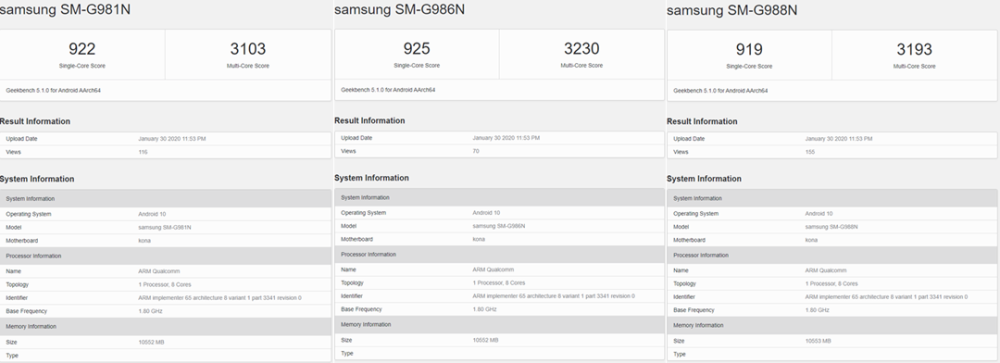1000x363 pixels.
Task: Click the Views value 155
Action: pyautogui.click(x=810, y=152)
